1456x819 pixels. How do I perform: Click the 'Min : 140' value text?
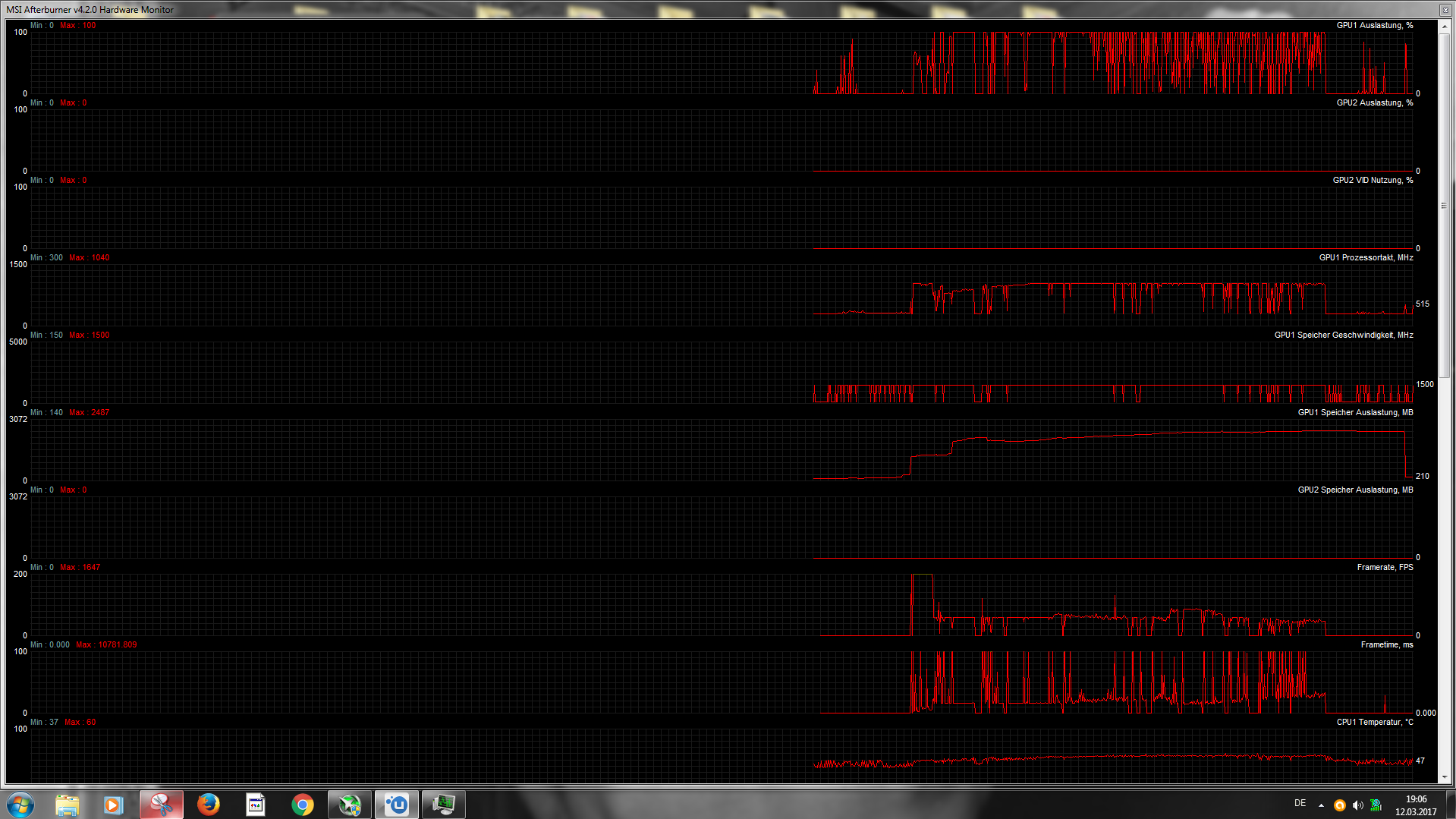(46, 413)
